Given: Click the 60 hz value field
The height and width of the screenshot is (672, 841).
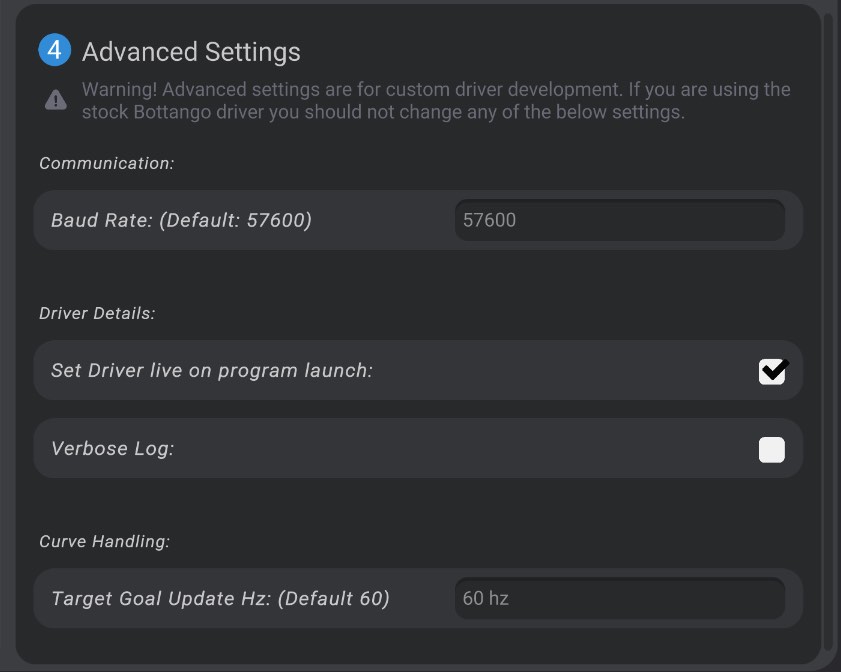Looking at the screenshot, I should [486, 598].
